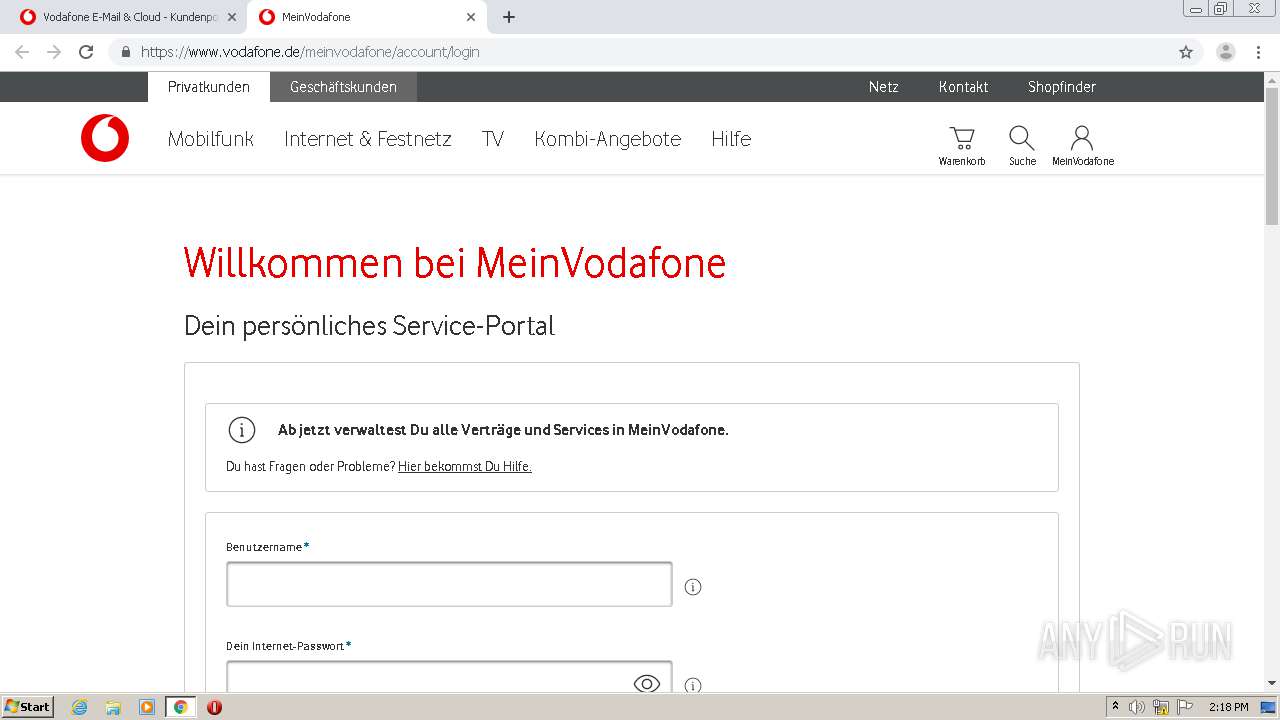View site info via padlock icon
The height and width of the screenshot is (720, 1280).
(x=126, y=52)
